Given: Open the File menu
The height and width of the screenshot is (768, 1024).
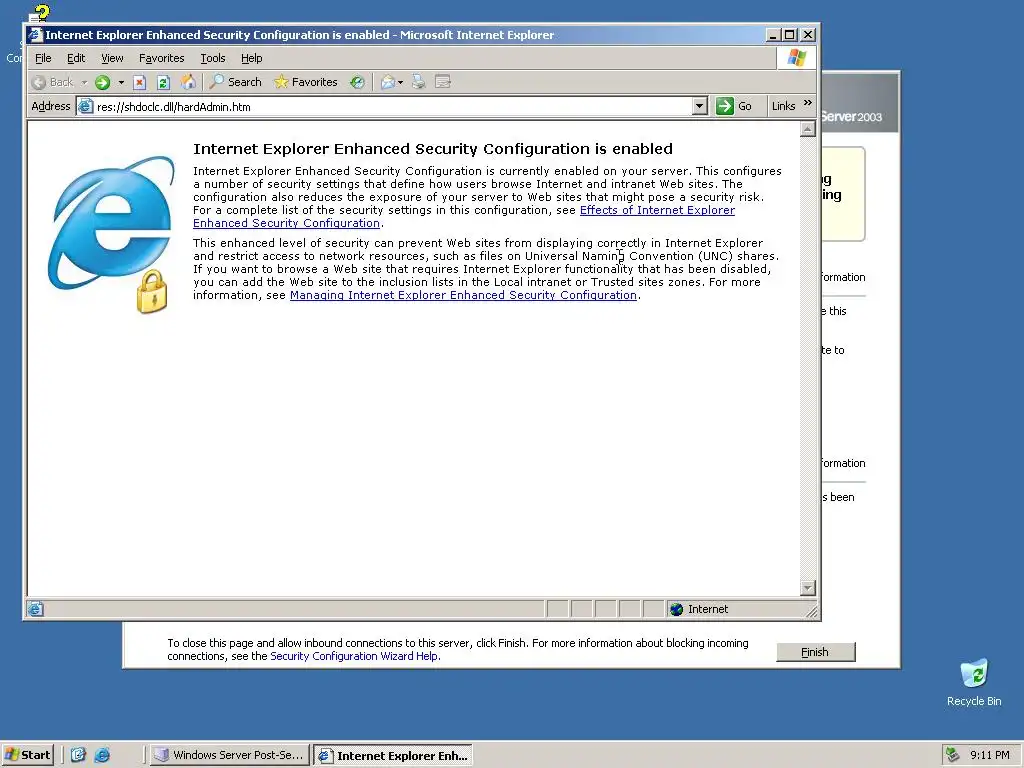Looking at the screenshot, I should (43, 58).
